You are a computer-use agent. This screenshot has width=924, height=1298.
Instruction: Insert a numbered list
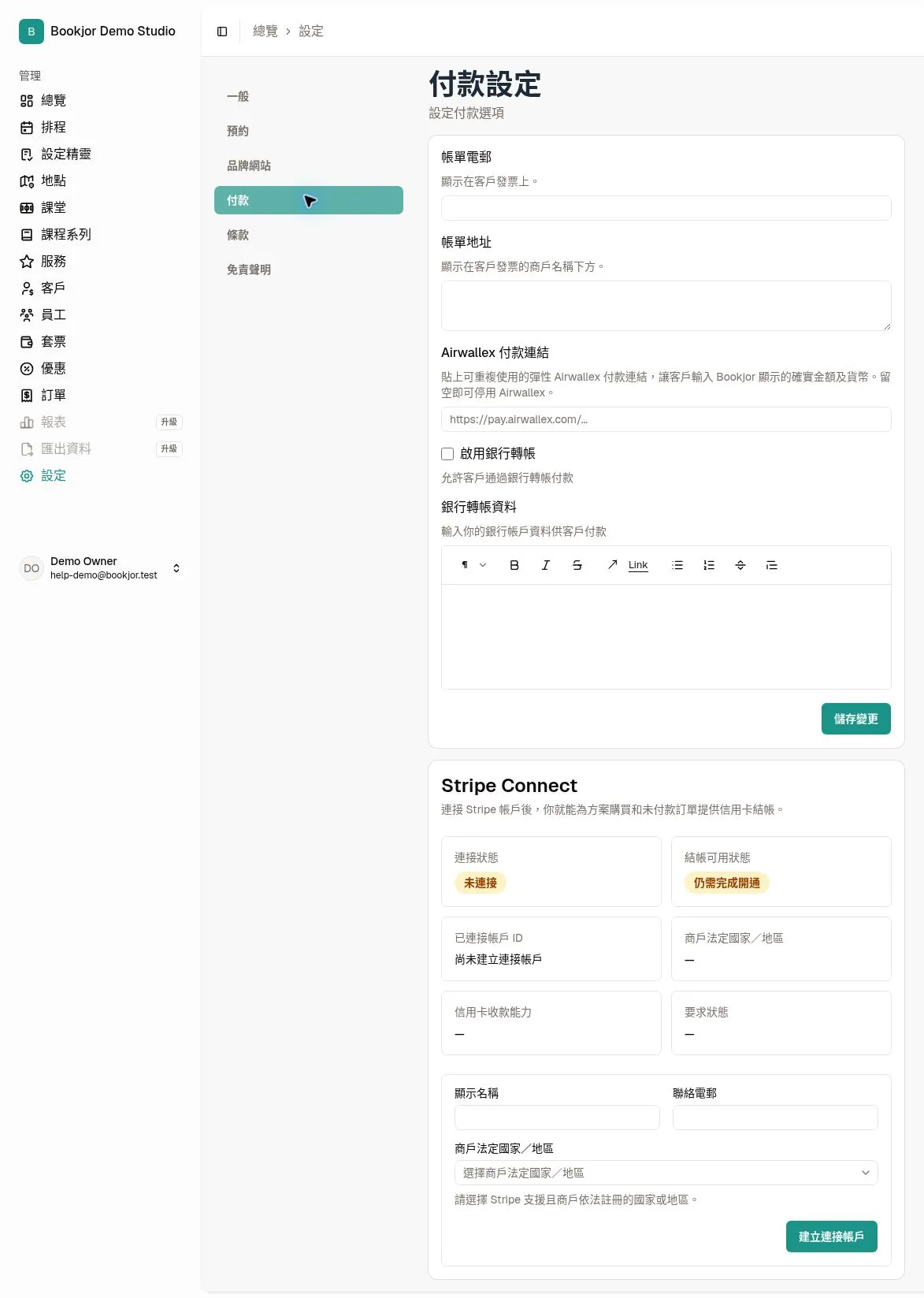tap(709, 565)
